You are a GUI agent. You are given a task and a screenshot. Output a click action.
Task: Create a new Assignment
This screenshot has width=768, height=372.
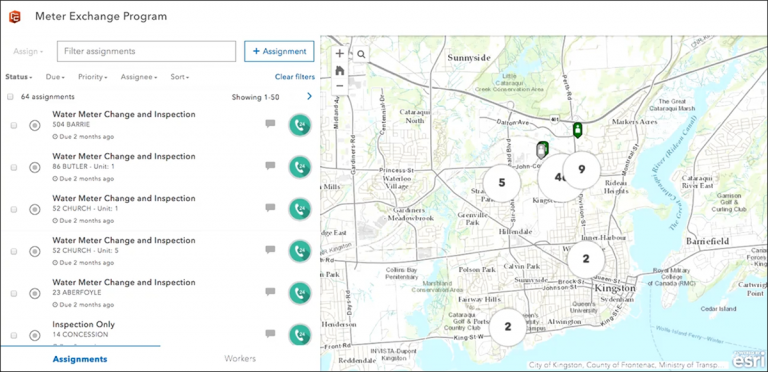tap(279, 51)
